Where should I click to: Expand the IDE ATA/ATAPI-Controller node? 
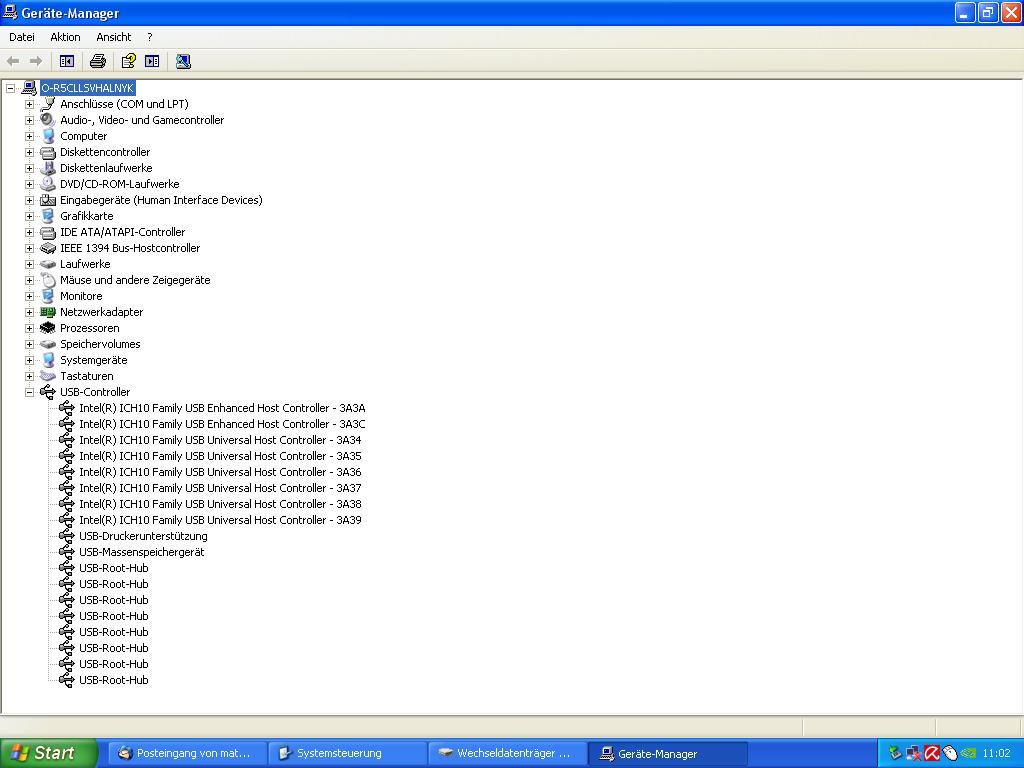[x=29, y=232]
